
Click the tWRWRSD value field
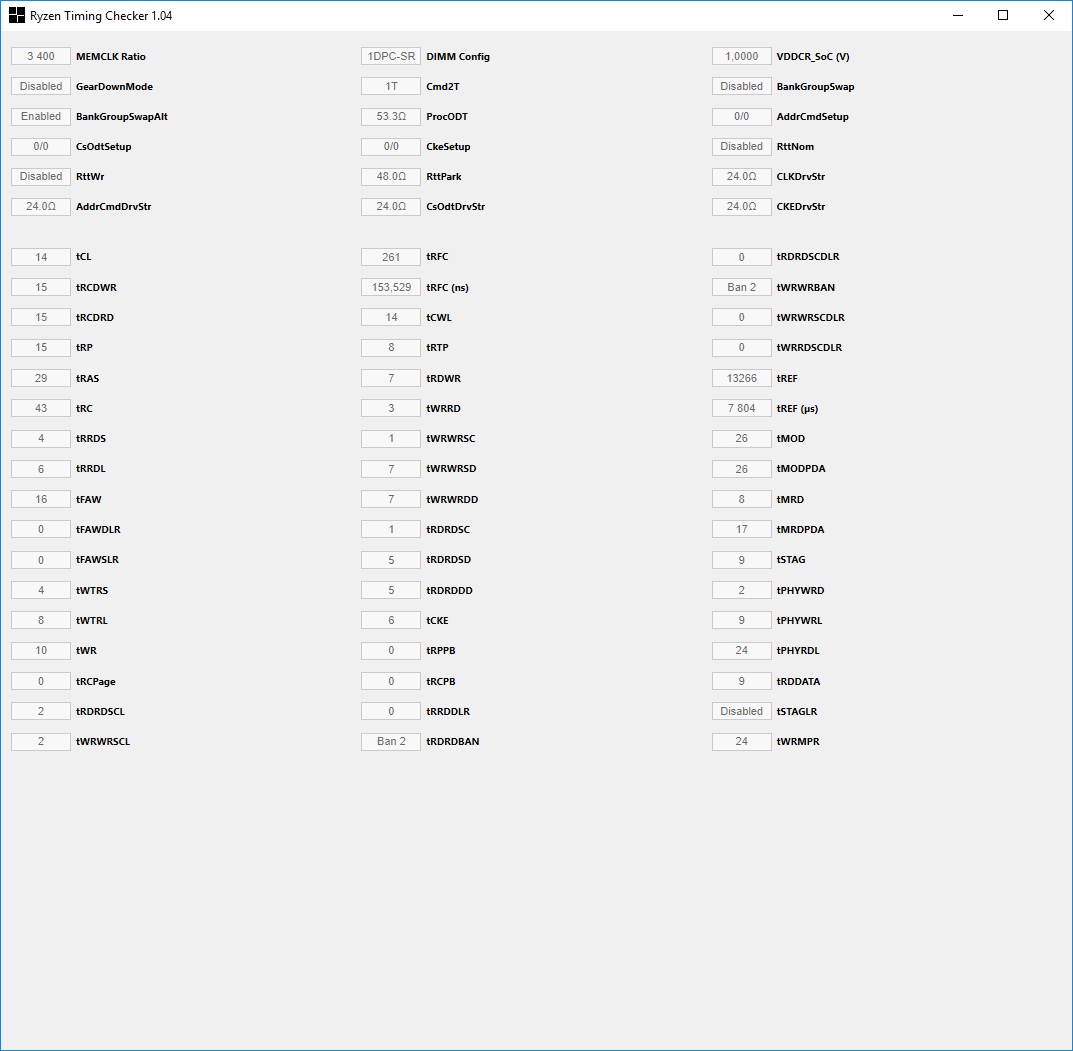click(391, 469)
